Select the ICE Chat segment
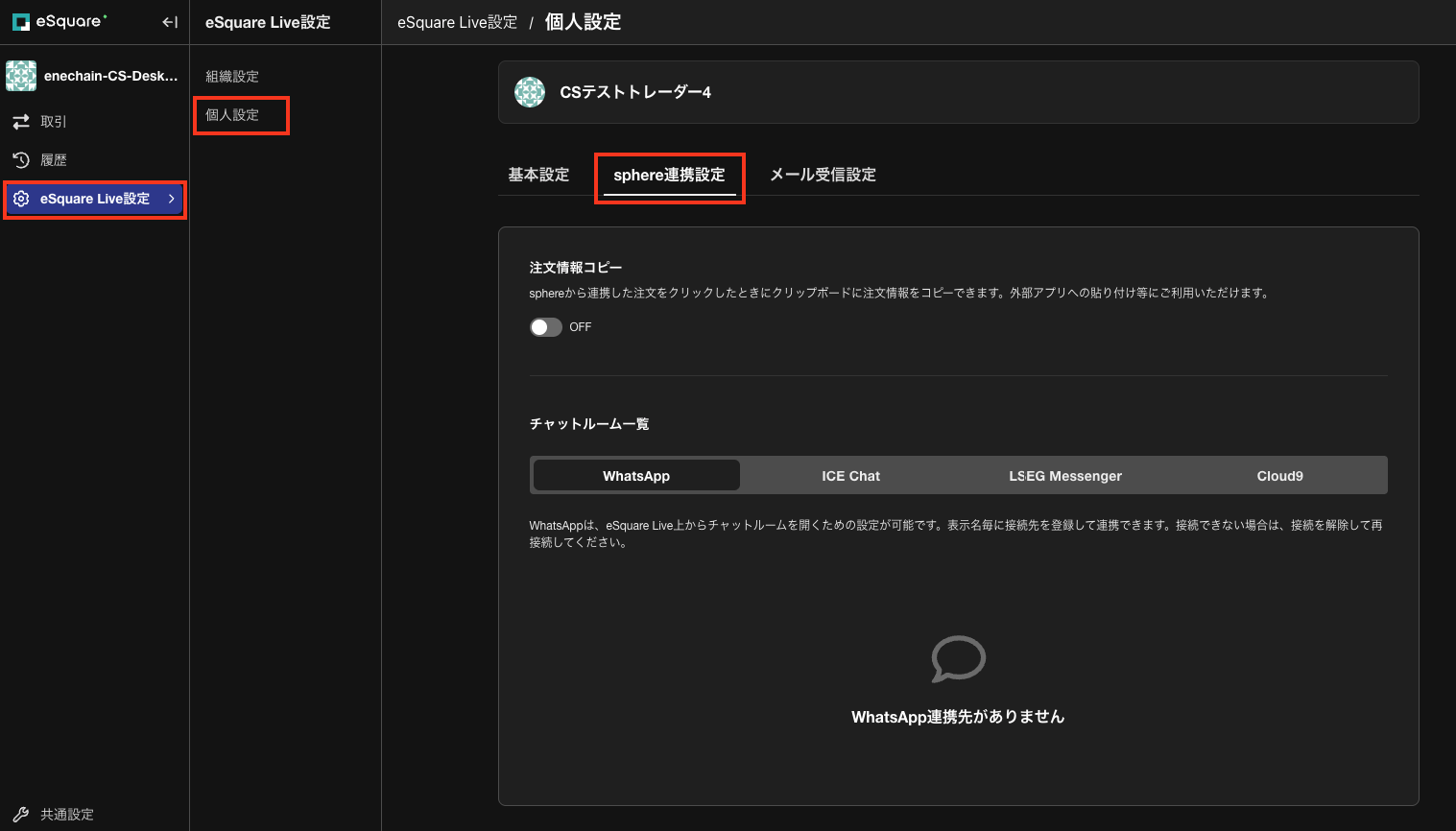 (x=850, y=476)
